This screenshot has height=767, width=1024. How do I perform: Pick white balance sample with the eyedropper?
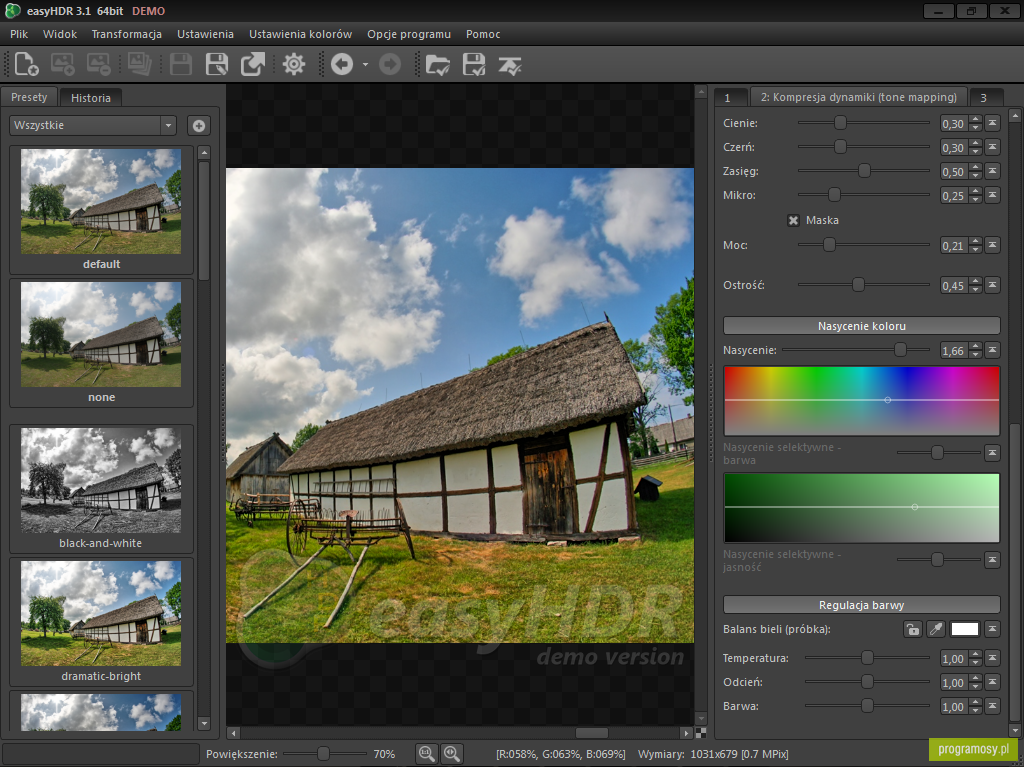936,629
